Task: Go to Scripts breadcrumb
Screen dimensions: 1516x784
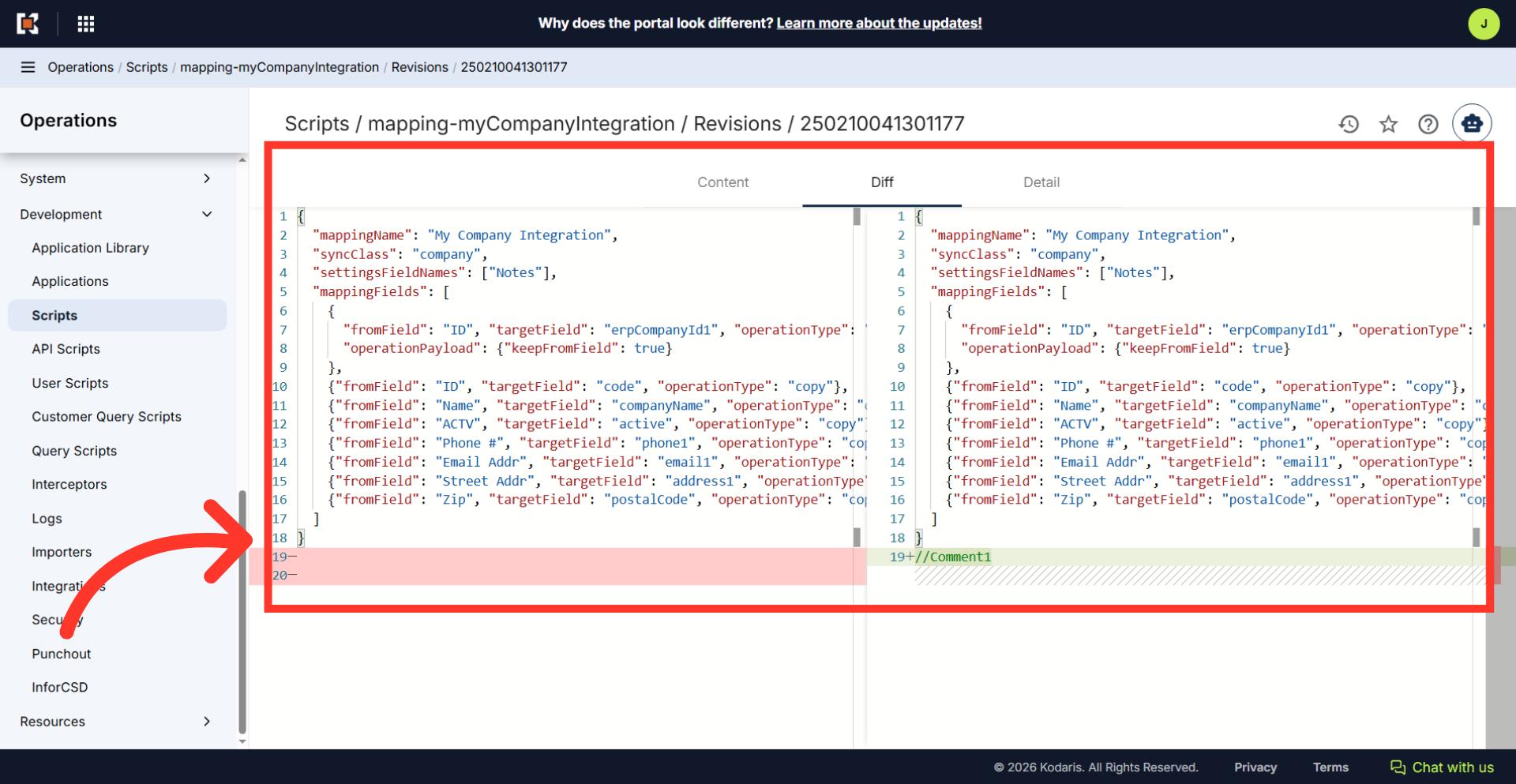Action: click(x=147, y=67)
